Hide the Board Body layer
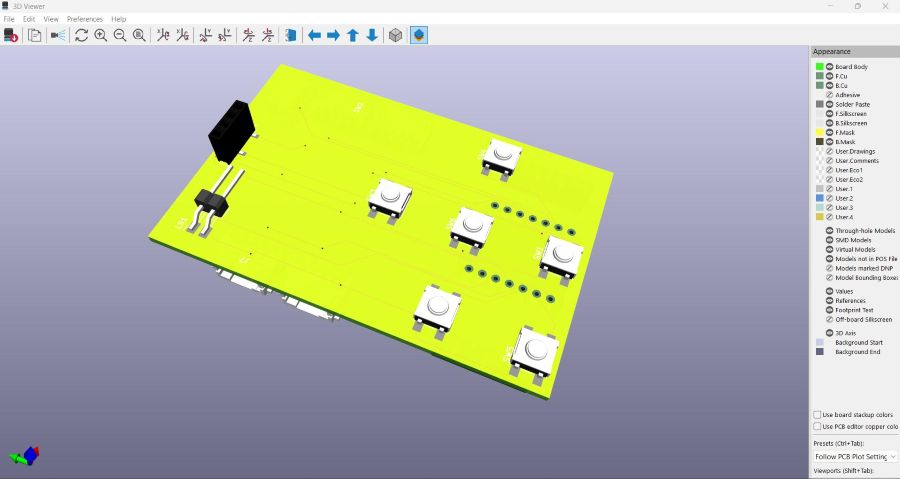This screenshot has width=900, height=479. click(829, 67)
